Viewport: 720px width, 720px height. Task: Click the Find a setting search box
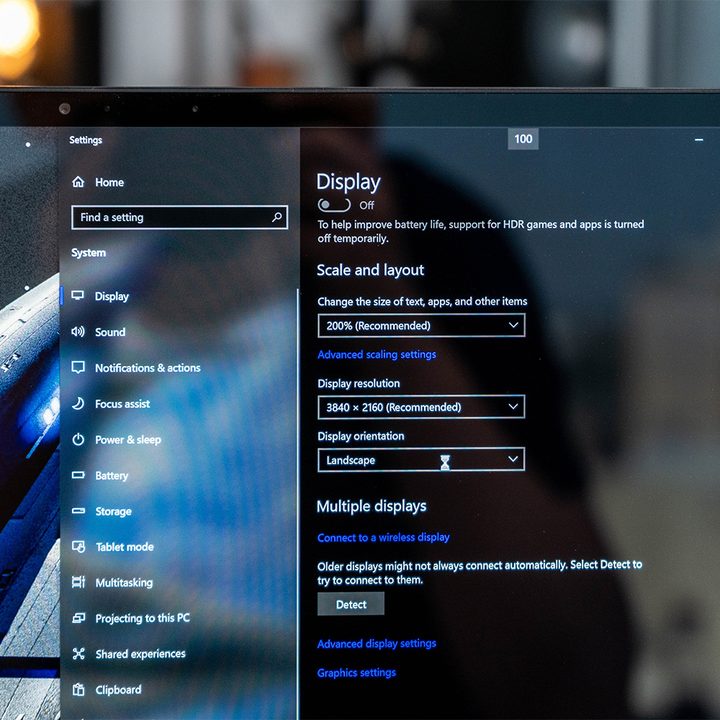[x=180, y=217]
